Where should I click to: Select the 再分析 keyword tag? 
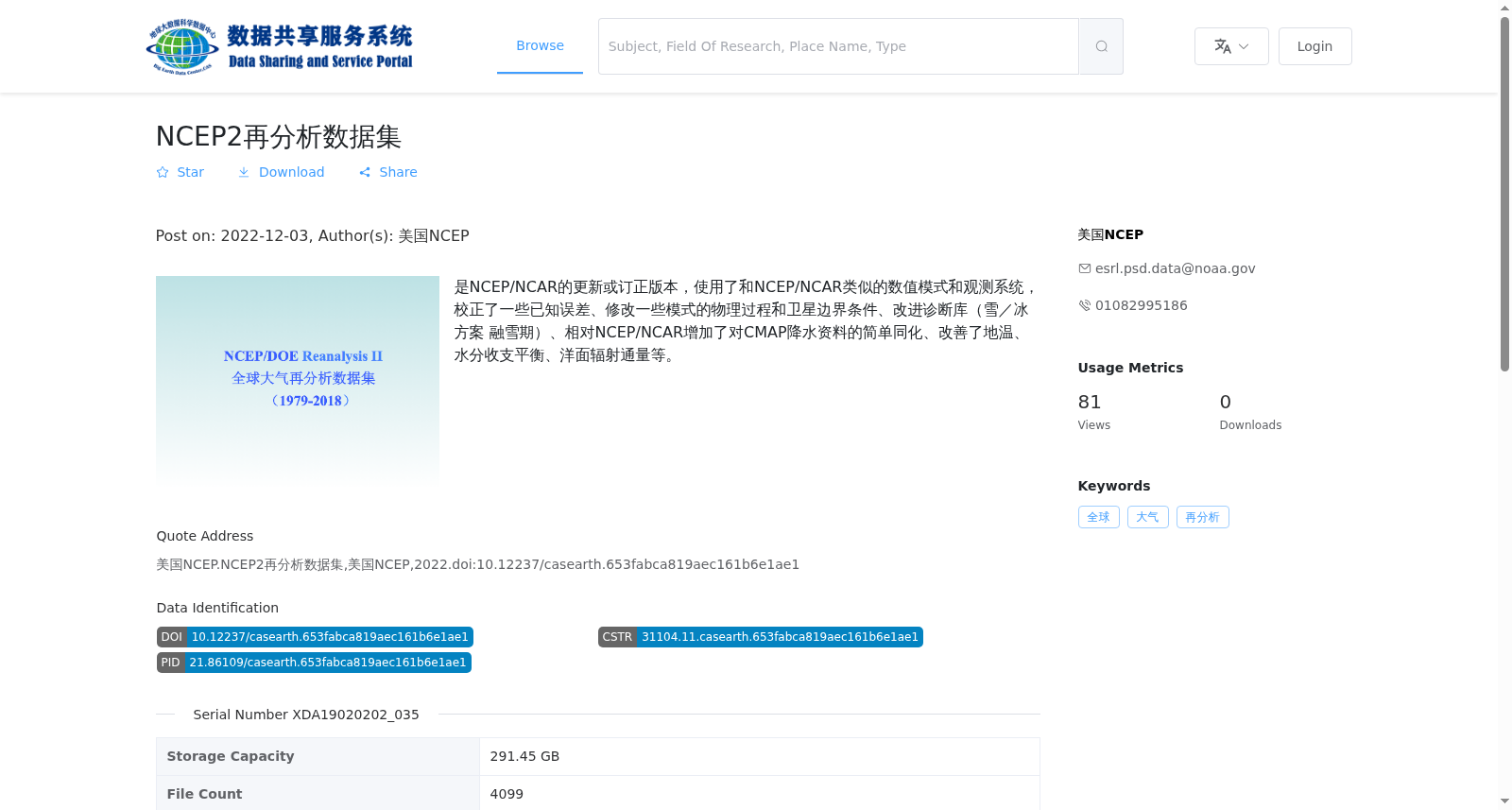tap(1202, 517)
